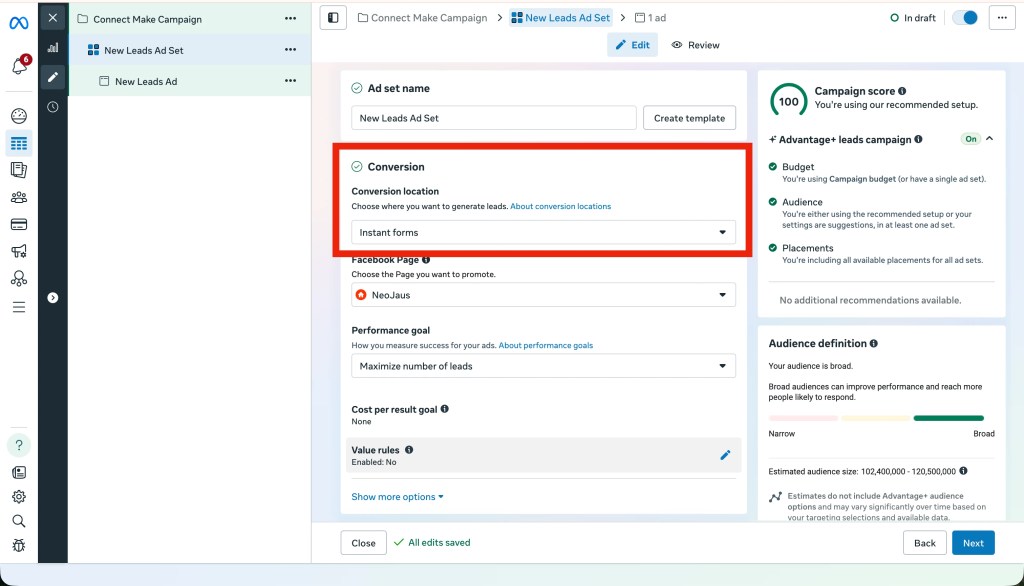Expand the Performance goal dropdown

point(543,366)
